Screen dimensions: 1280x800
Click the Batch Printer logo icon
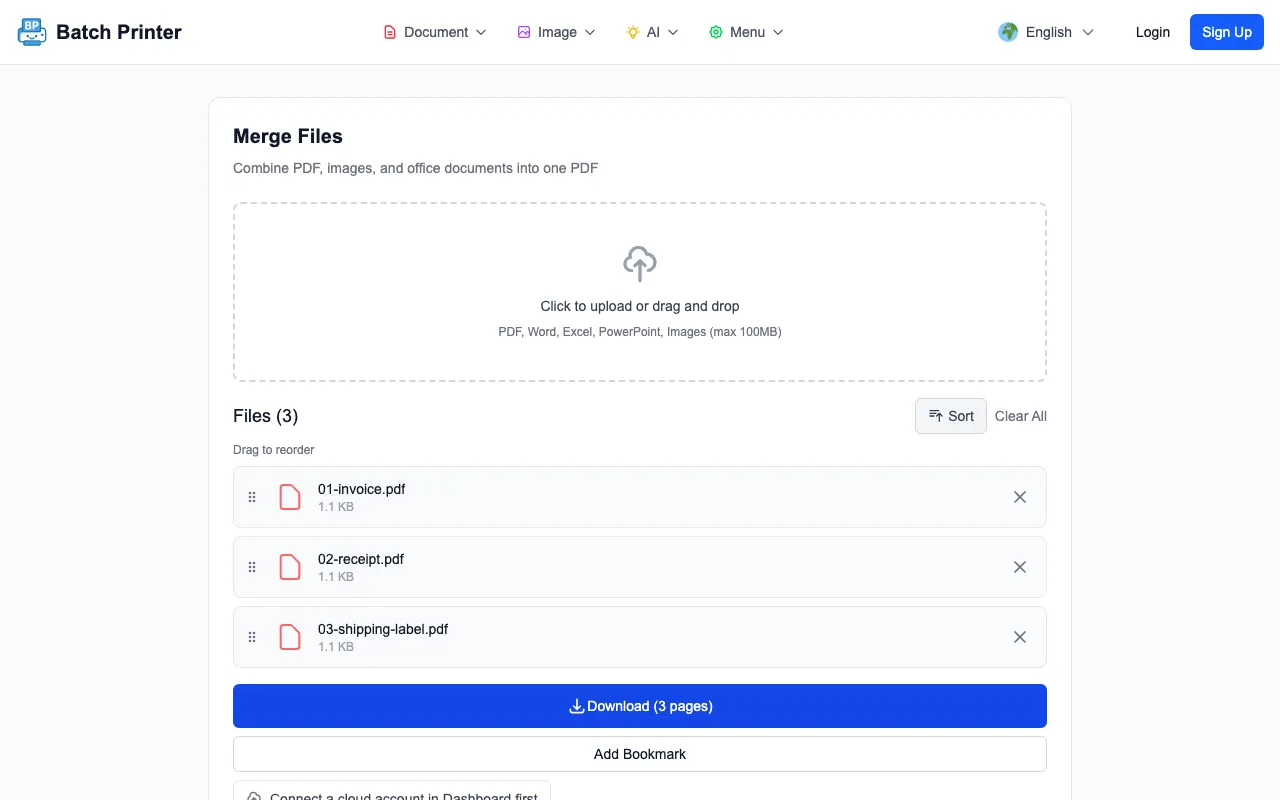32,32
